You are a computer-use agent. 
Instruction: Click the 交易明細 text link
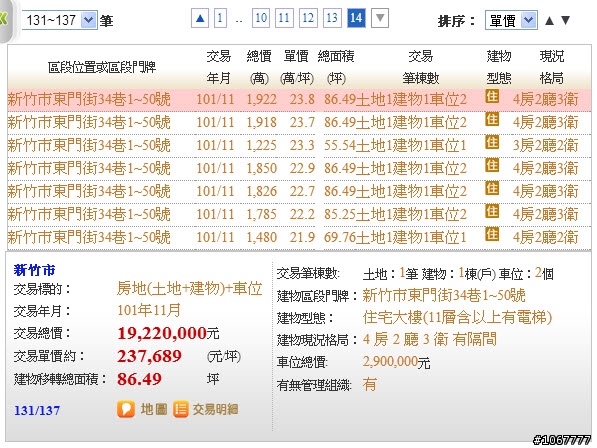click(x=215, y=410)
